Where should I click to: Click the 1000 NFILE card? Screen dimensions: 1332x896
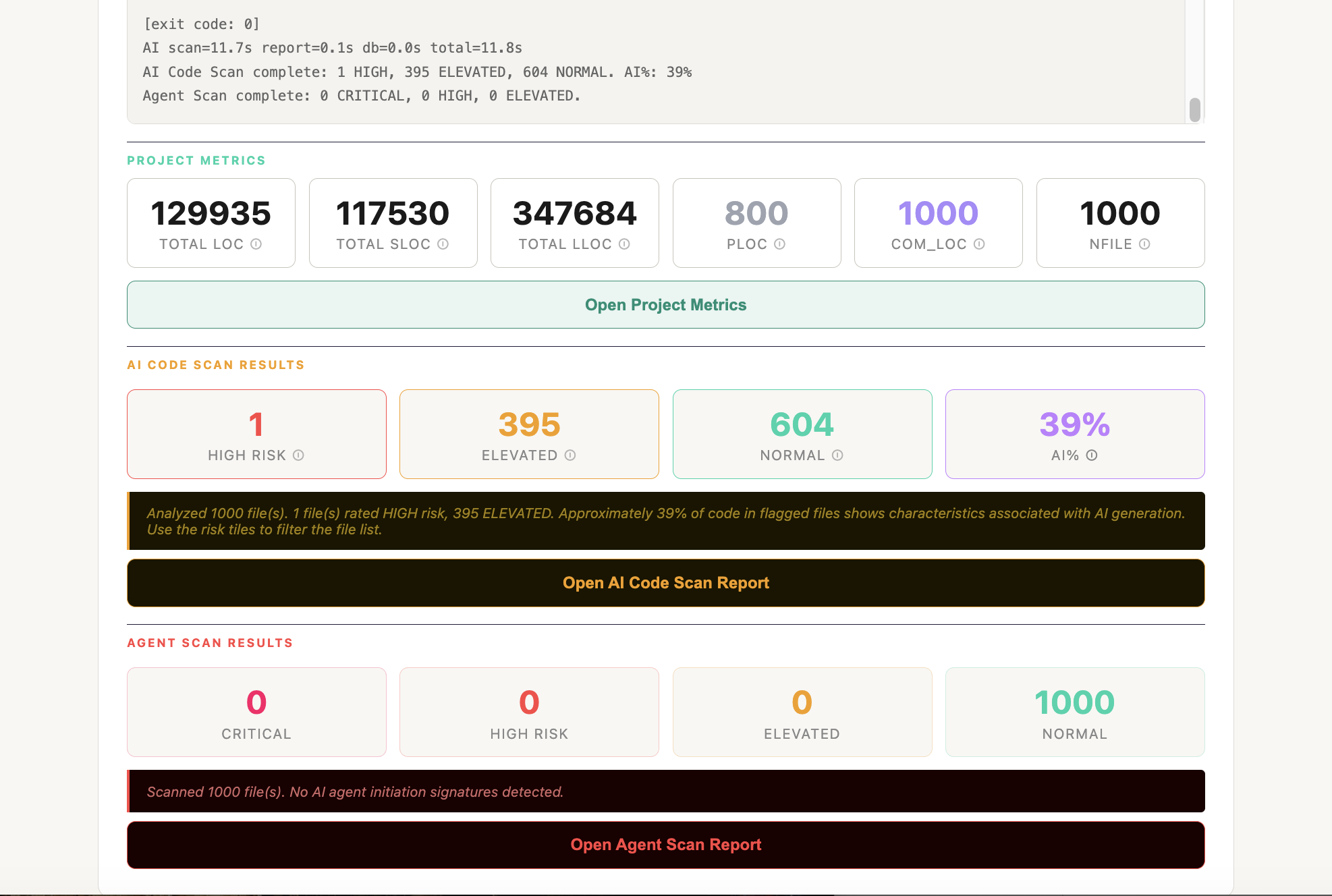tap(1121, 223)
